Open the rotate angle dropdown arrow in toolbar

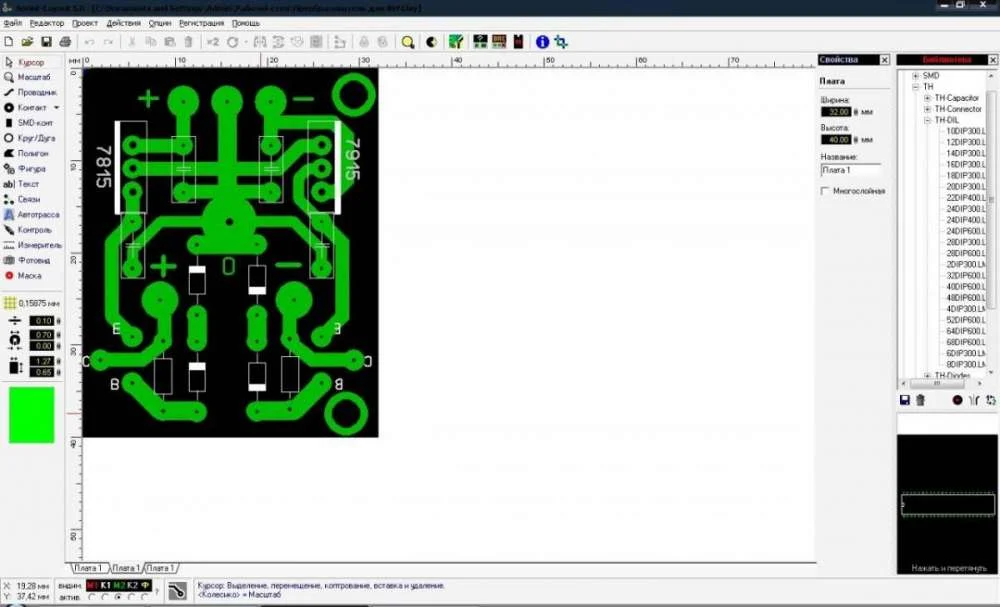pyautogui.click(x=246, y=42)
